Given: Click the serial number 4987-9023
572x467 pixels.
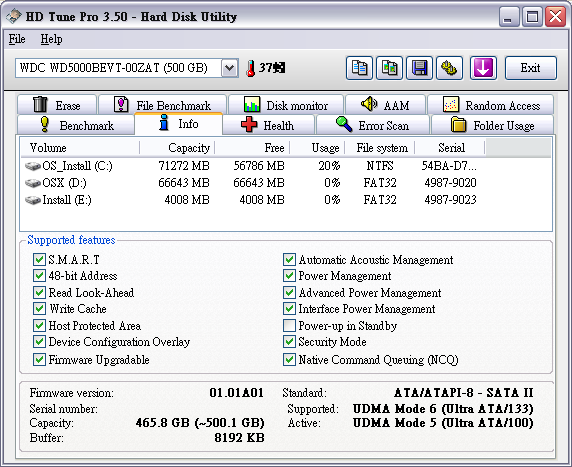Looking at the screenshot, I should [x=450, y=200].
